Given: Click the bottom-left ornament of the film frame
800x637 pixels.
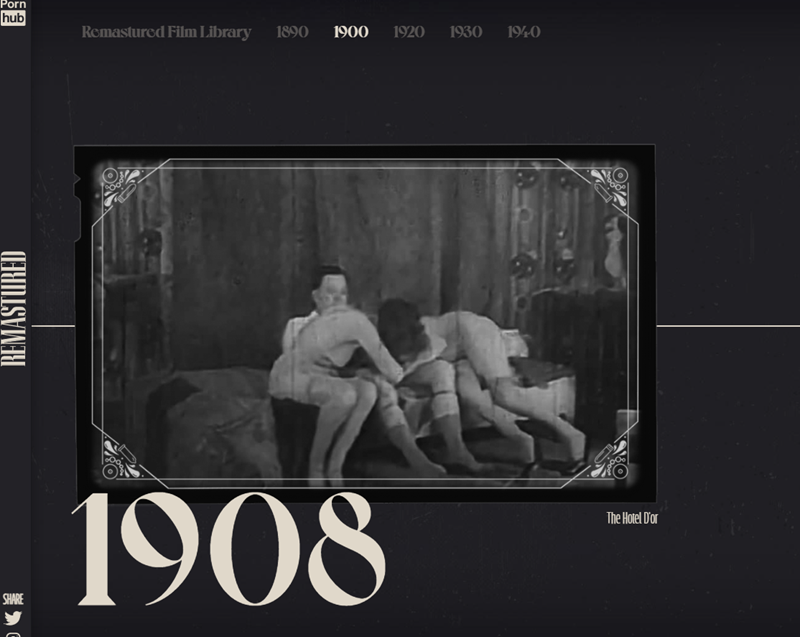Looking at the screenshot, I should (x=120, y=459).
